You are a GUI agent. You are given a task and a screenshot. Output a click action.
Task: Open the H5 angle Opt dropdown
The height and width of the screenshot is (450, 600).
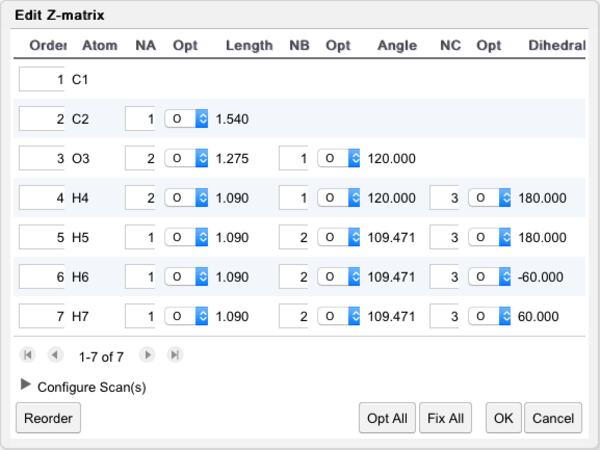point(339,237)
